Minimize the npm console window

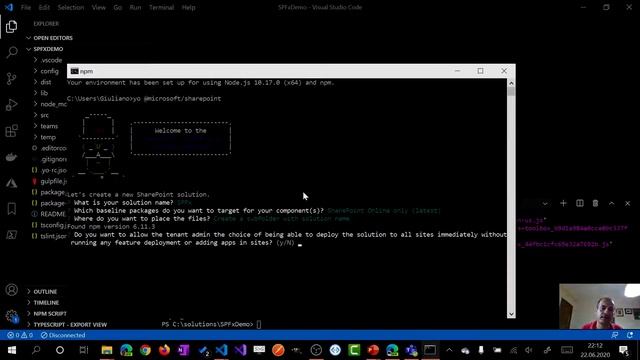[x=457, y=71]
